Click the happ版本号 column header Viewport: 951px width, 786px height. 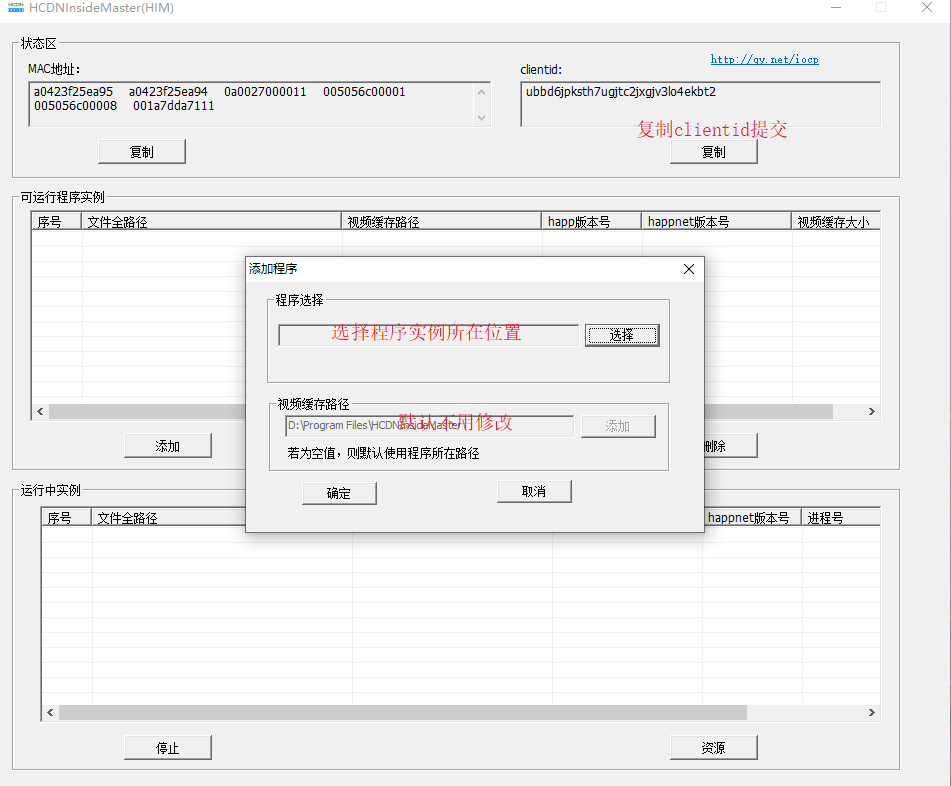pyautogui.click(x=592, y=222)
